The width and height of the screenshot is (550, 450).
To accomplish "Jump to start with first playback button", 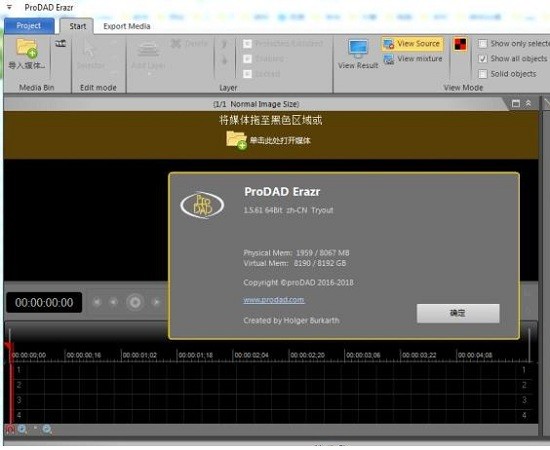I will 97,302.
